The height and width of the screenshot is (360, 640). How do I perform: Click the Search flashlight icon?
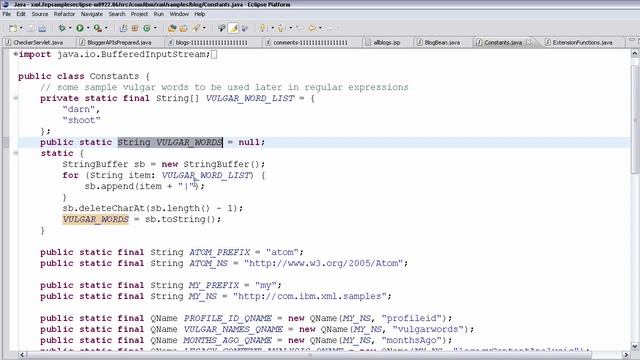pyautogui.click(x=196, y=28)
